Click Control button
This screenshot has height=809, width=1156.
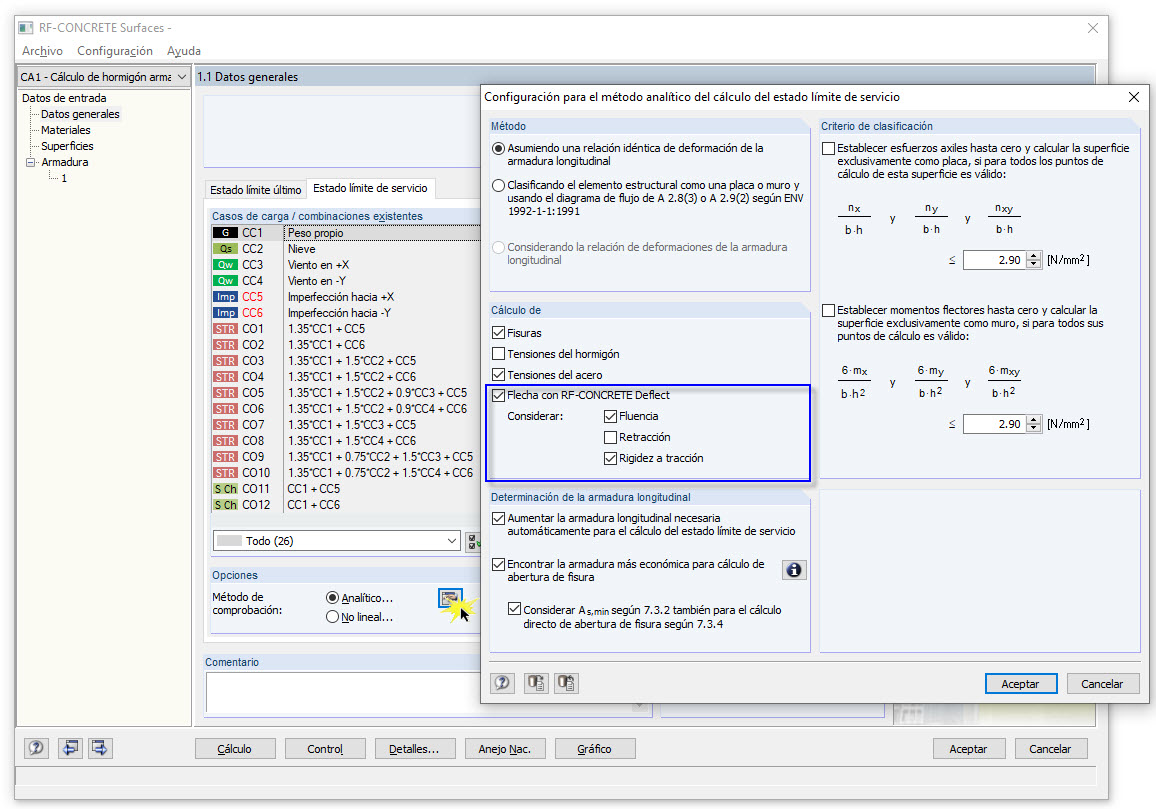[x=325, y=749]
